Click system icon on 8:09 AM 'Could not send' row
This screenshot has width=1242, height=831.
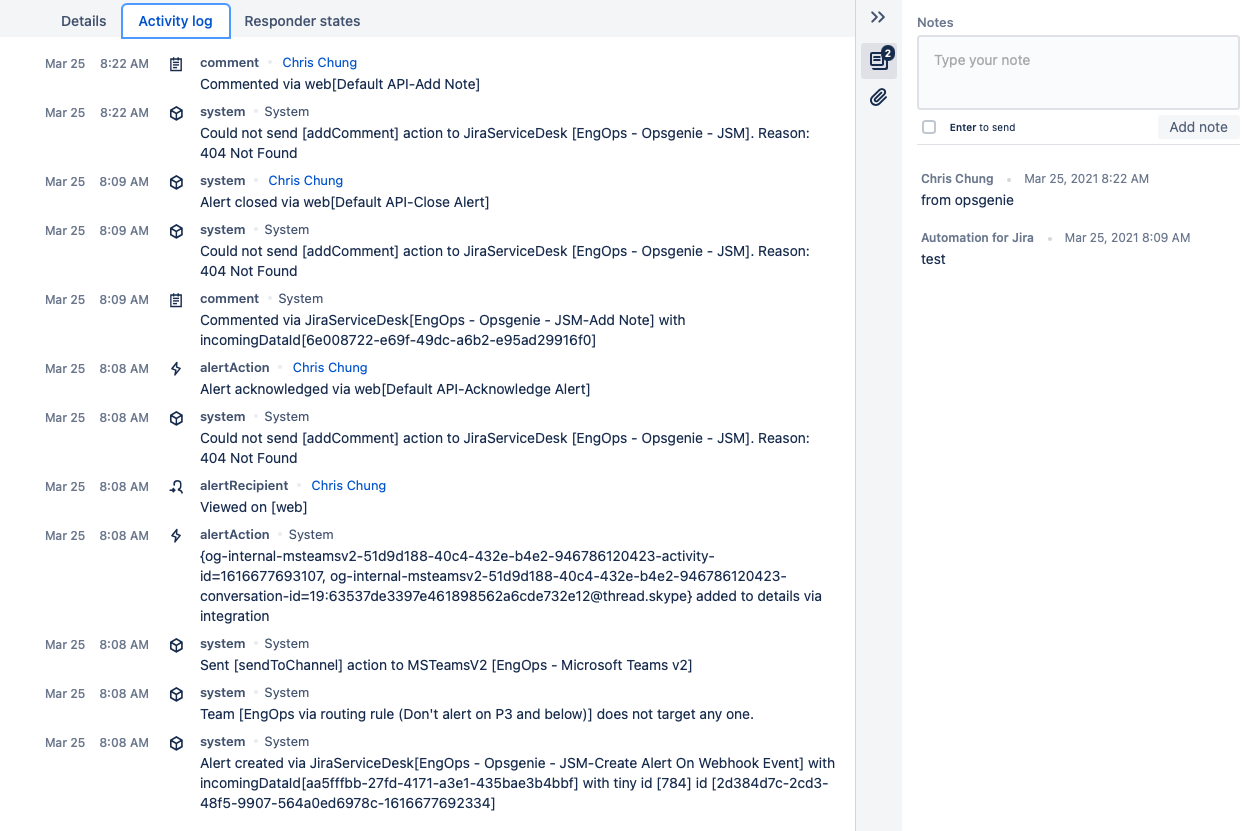tap(176, 231)
